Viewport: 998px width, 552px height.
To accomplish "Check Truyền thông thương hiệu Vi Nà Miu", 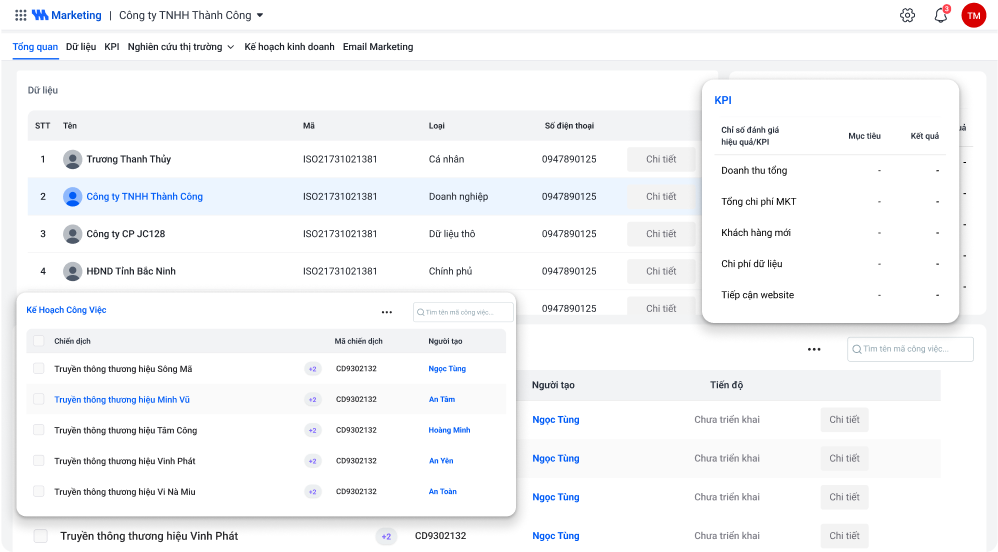I will tap(39, 491).
